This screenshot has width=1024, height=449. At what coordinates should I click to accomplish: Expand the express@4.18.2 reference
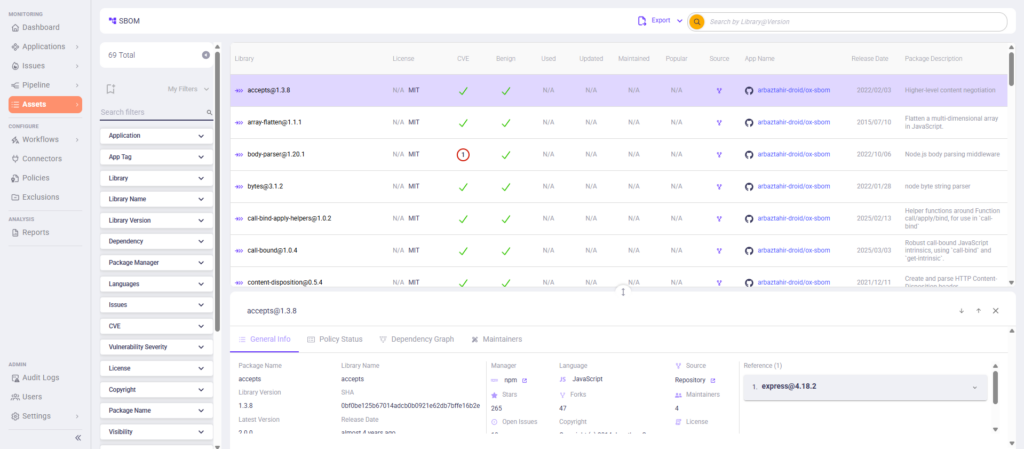865,387
